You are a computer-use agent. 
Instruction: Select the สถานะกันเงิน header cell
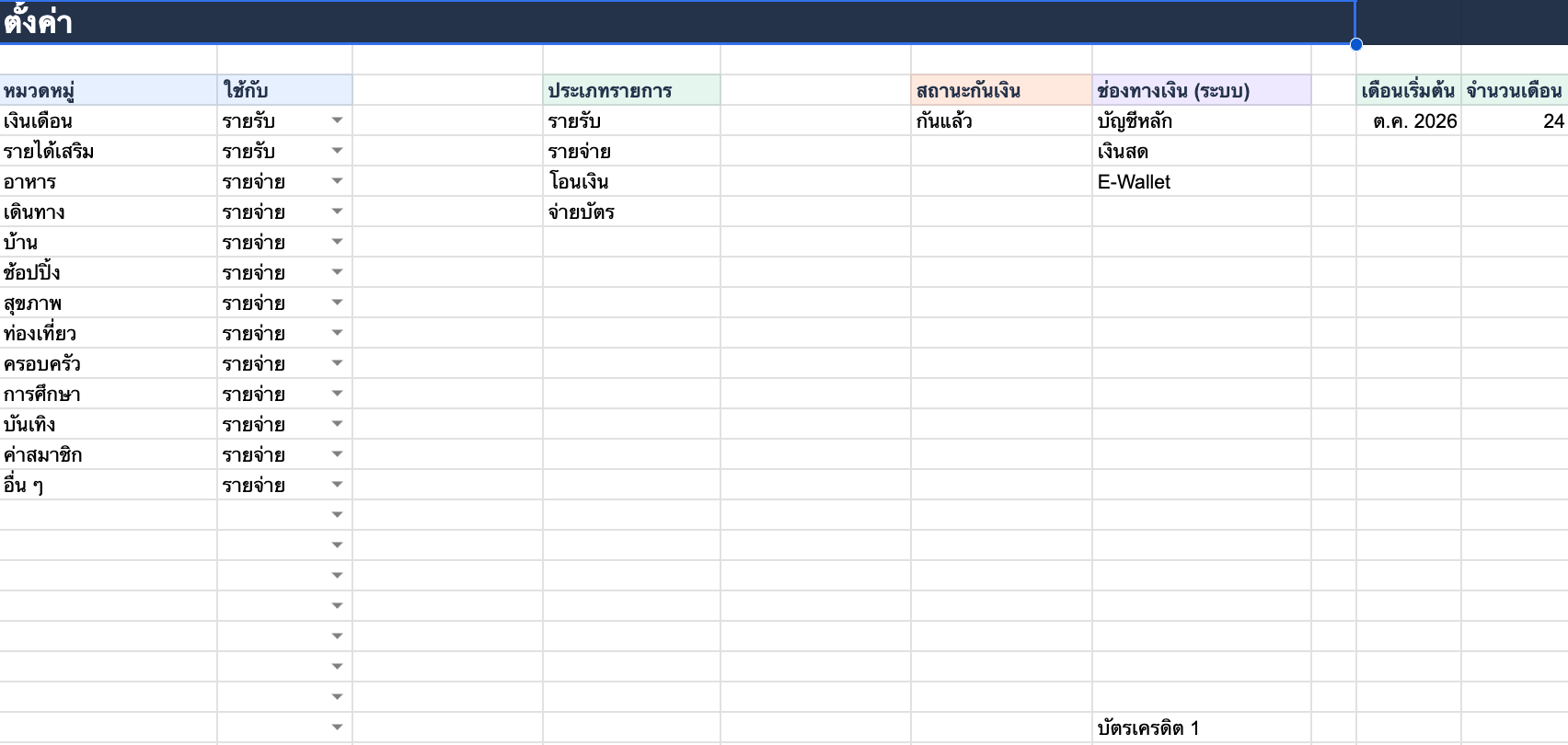1001,90
